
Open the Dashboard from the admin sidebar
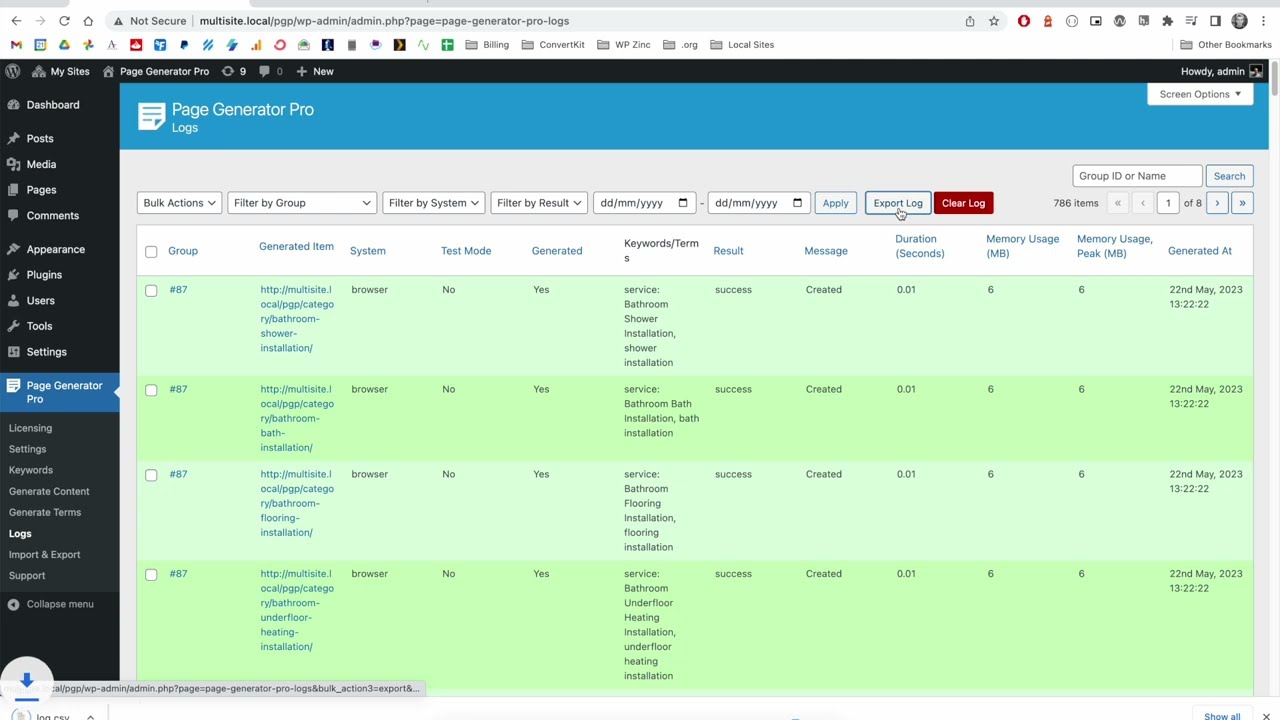coord(53,104)
